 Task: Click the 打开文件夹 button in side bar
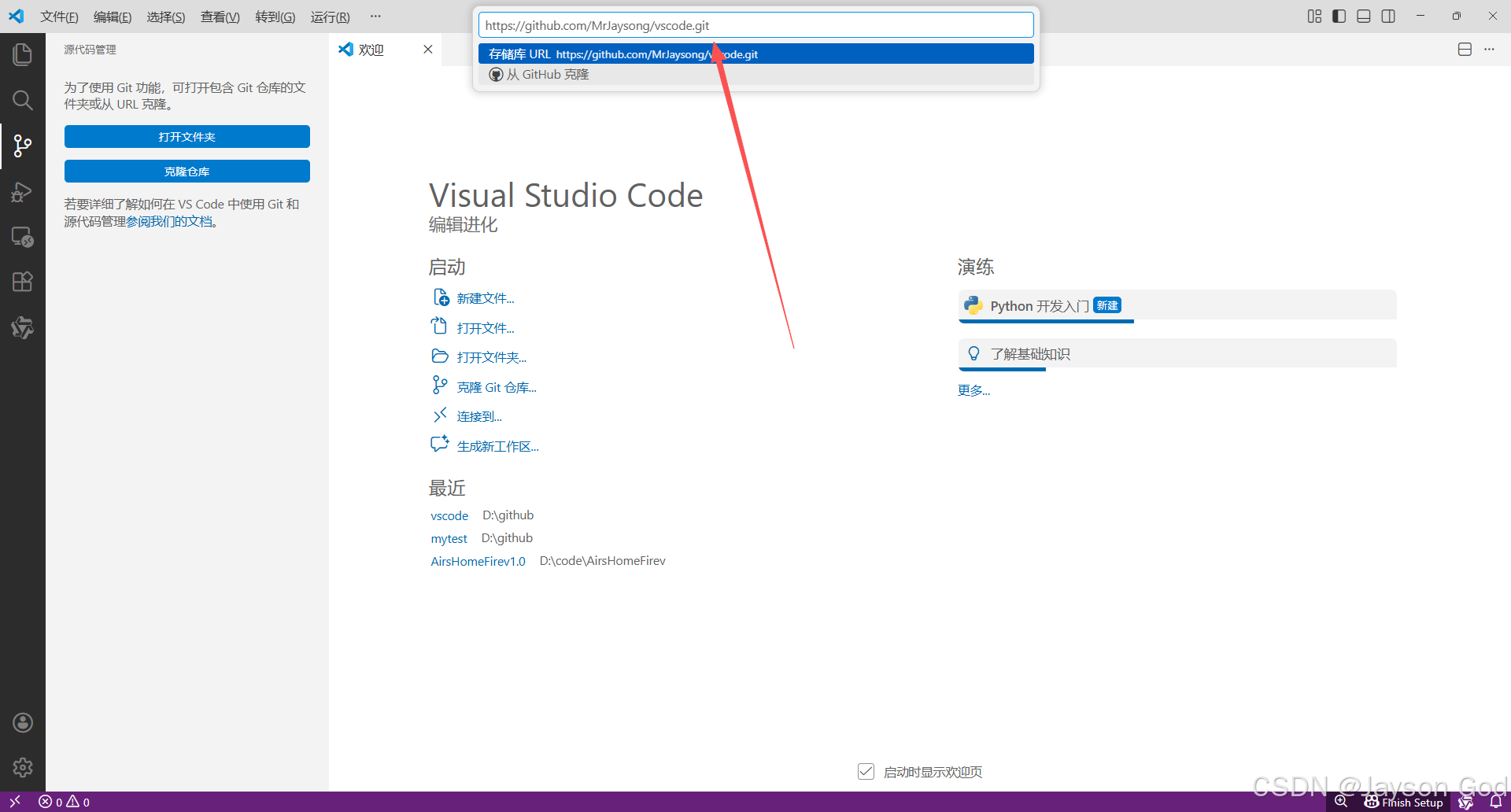click(x=187, y=137)
